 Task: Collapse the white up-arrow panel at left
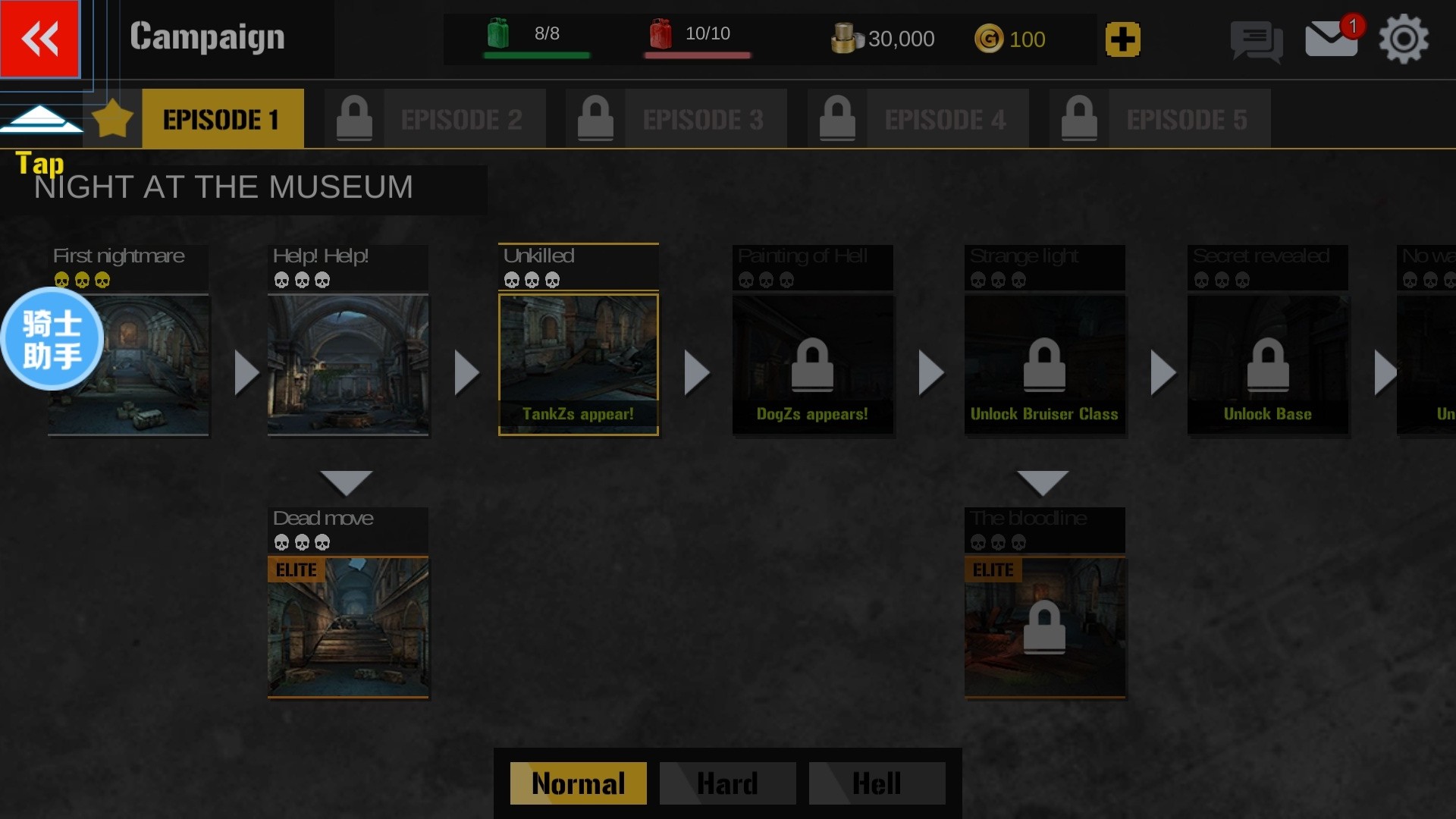(41, 119)
